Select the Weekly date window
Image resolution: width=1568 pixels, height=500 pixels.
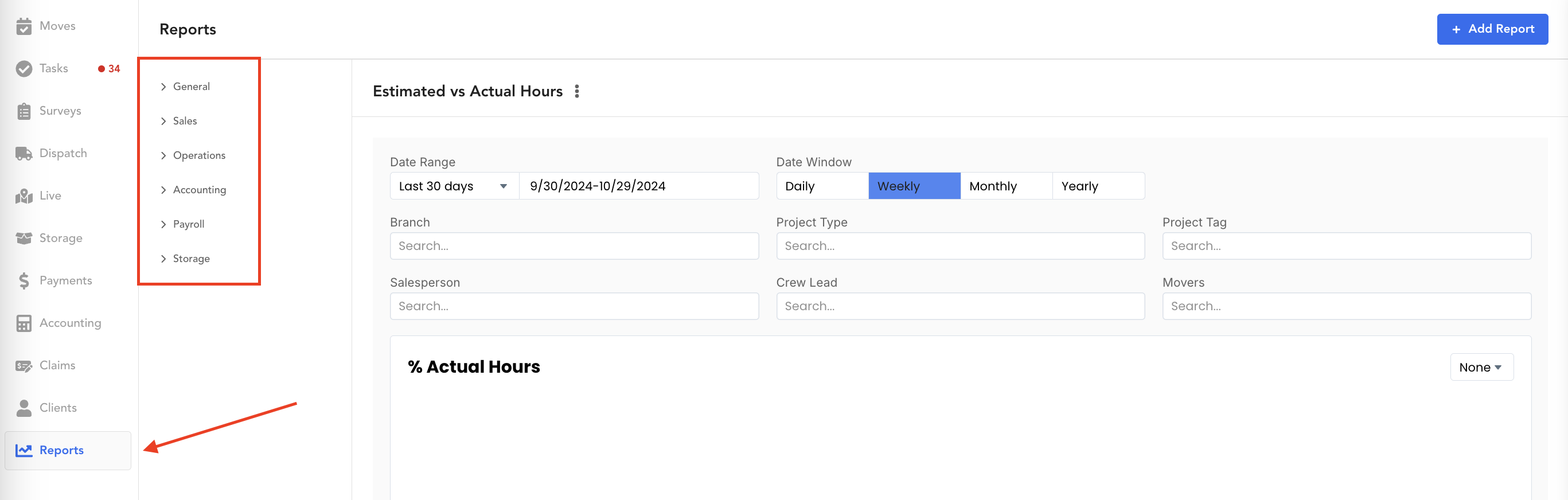914,186
